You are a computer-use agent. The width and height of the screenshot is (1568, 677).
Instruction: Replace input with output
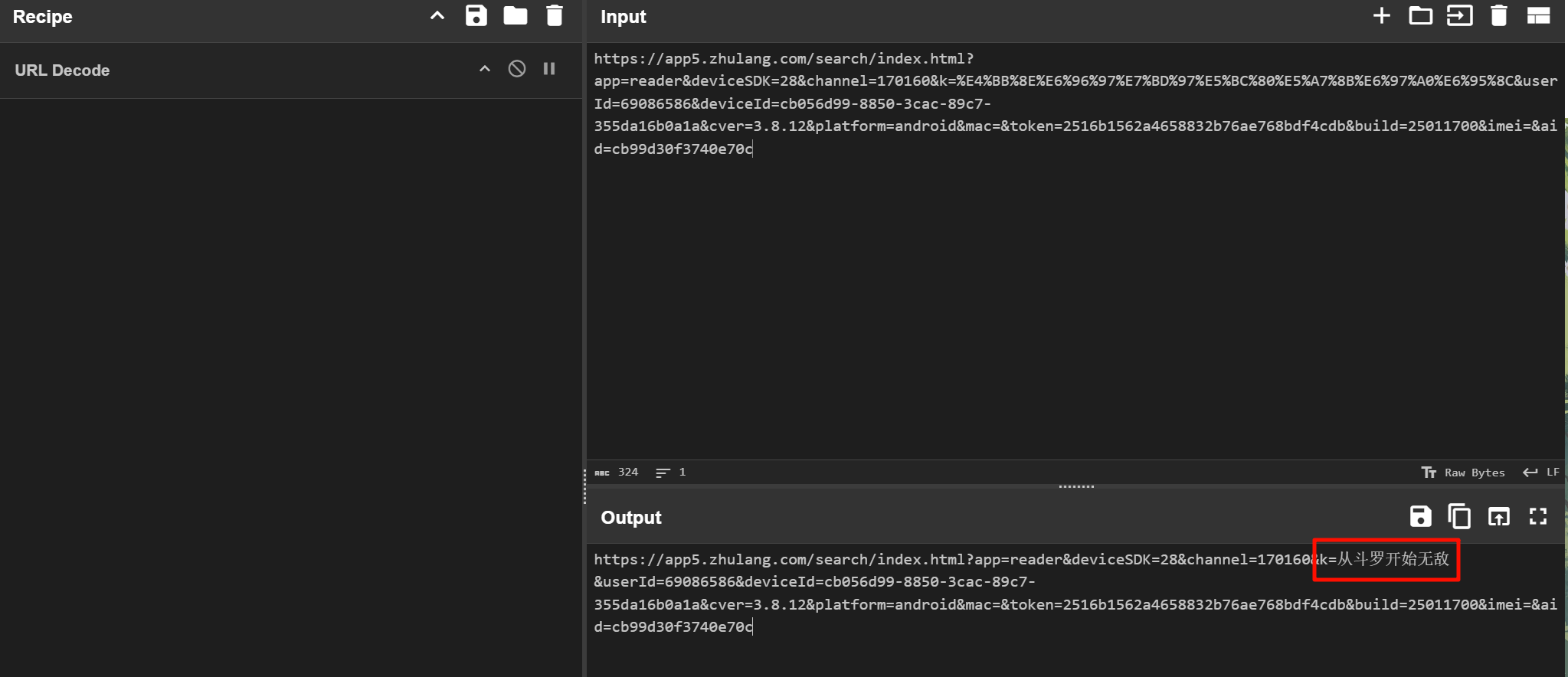[1498, 517]
